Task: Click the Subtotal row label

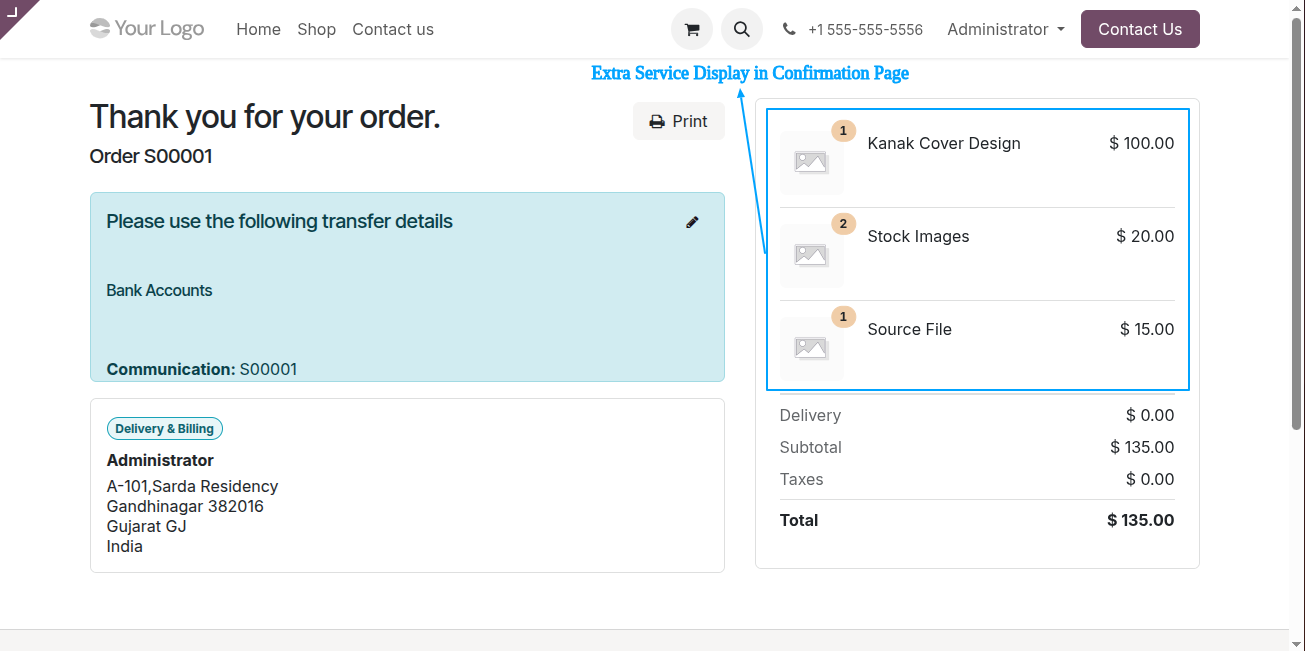Action: coord(811,447)
